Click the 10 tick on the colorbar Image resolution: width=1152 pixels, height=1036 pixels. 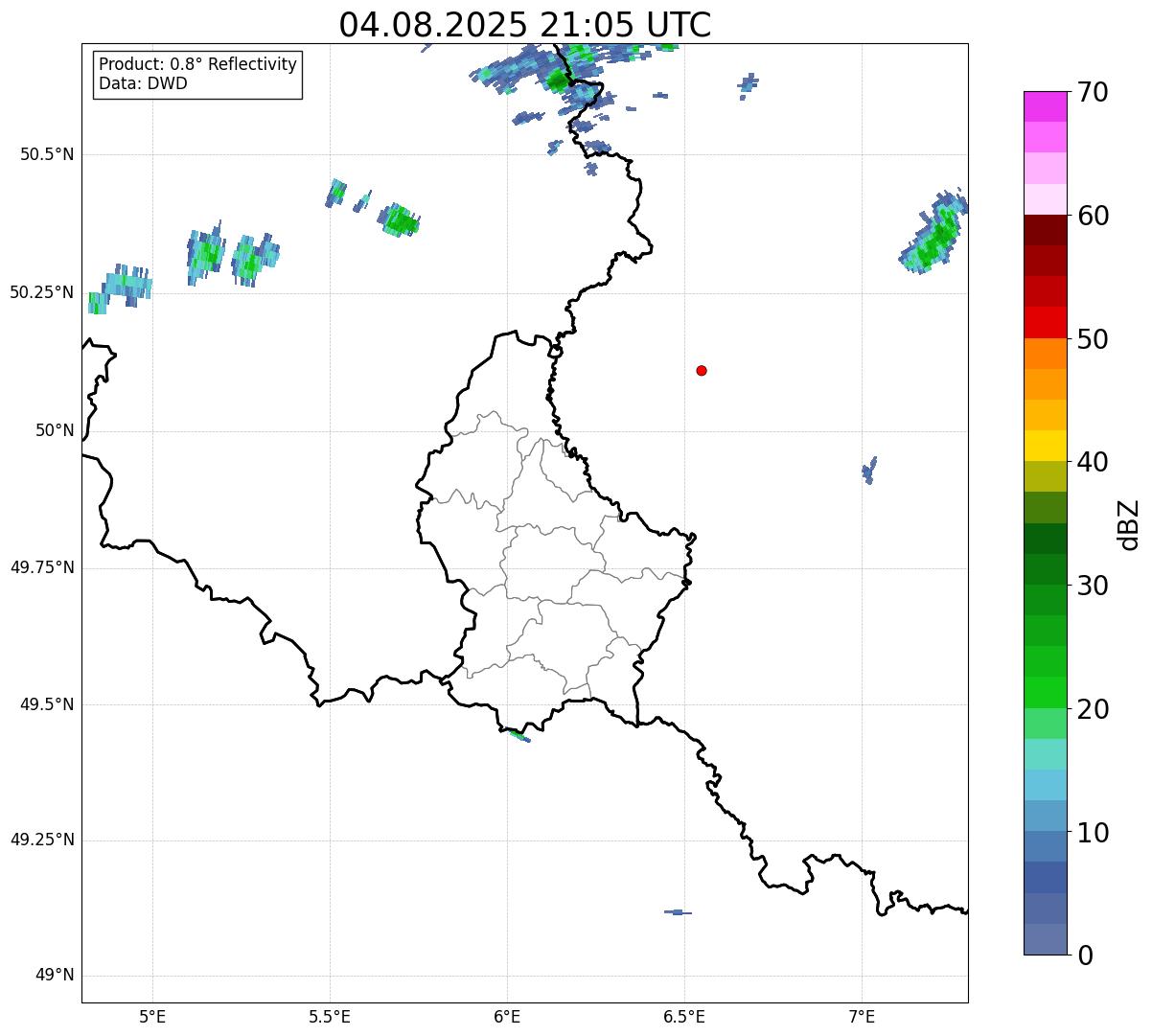pyautogui.click(x=1093, y=833)
